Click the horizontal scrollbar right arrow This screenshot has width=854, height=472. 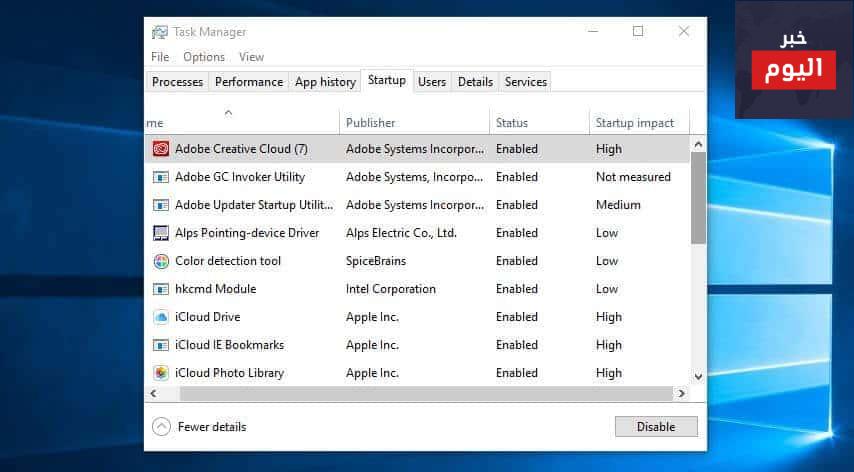pyautogui.click(x=681, y=393)
